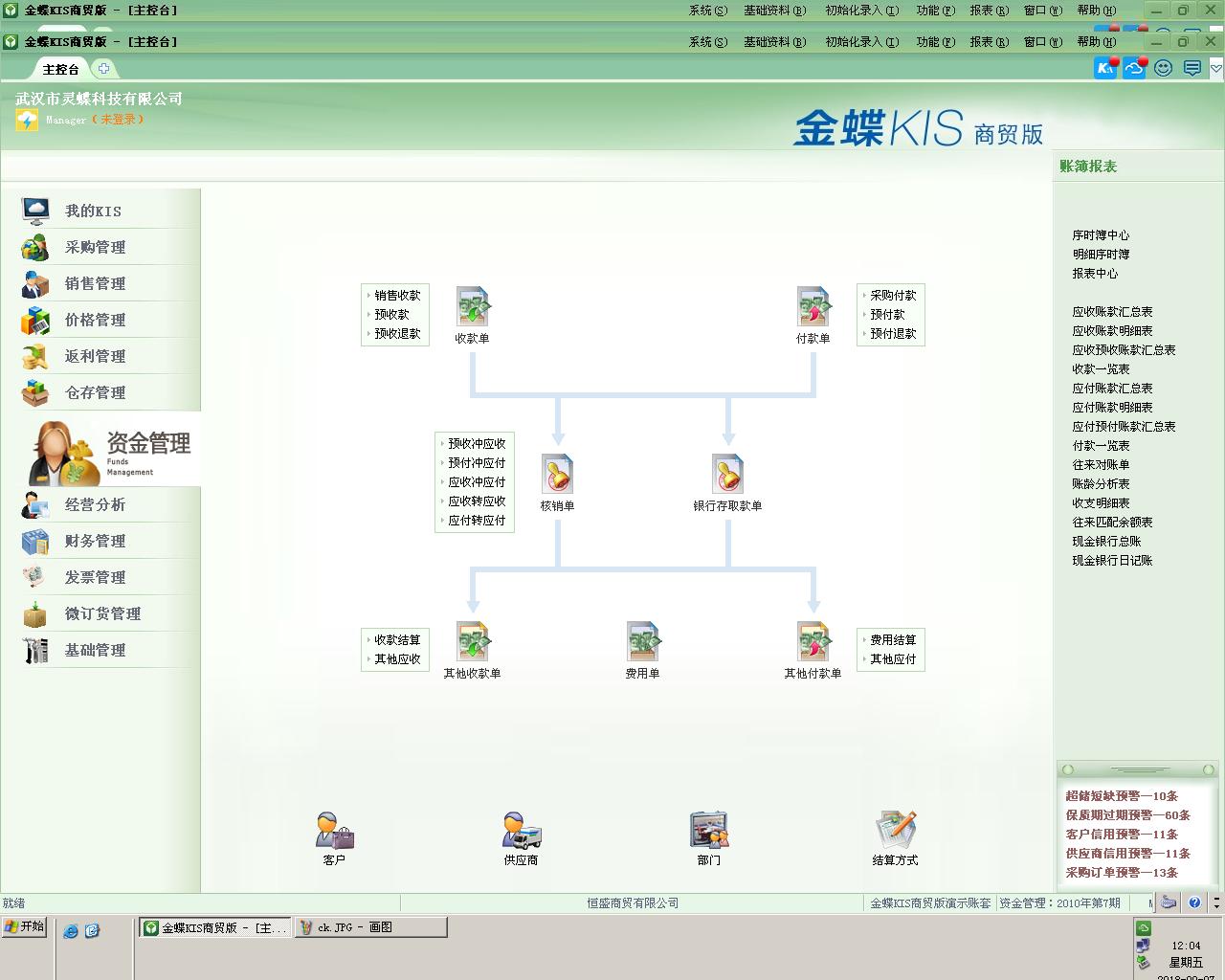Click 保质期过期预警—60条 alert

pyautogui.click(x=1127, y=815)
